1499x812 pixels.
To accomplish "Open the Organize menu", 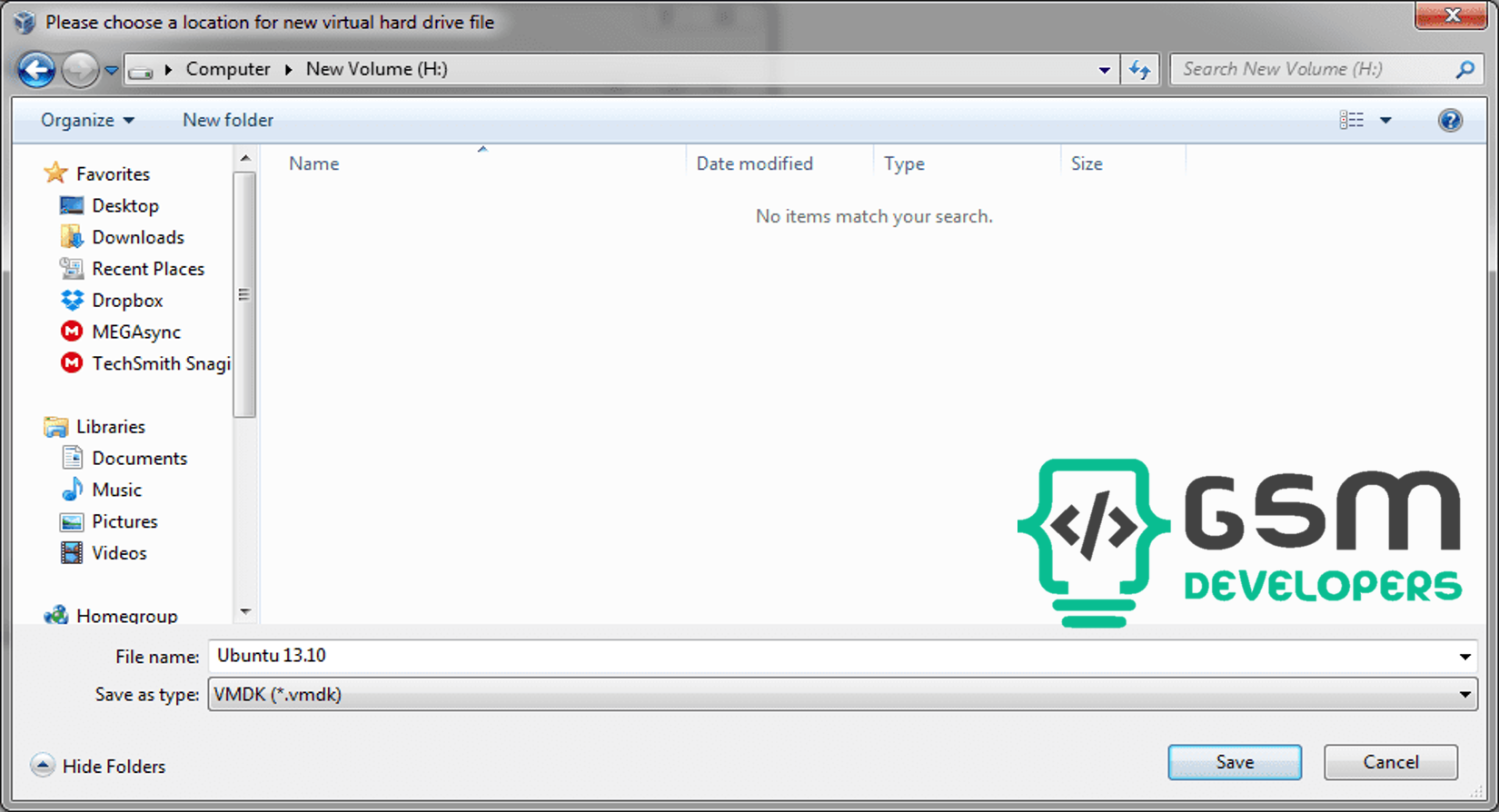I will (87, 120).
